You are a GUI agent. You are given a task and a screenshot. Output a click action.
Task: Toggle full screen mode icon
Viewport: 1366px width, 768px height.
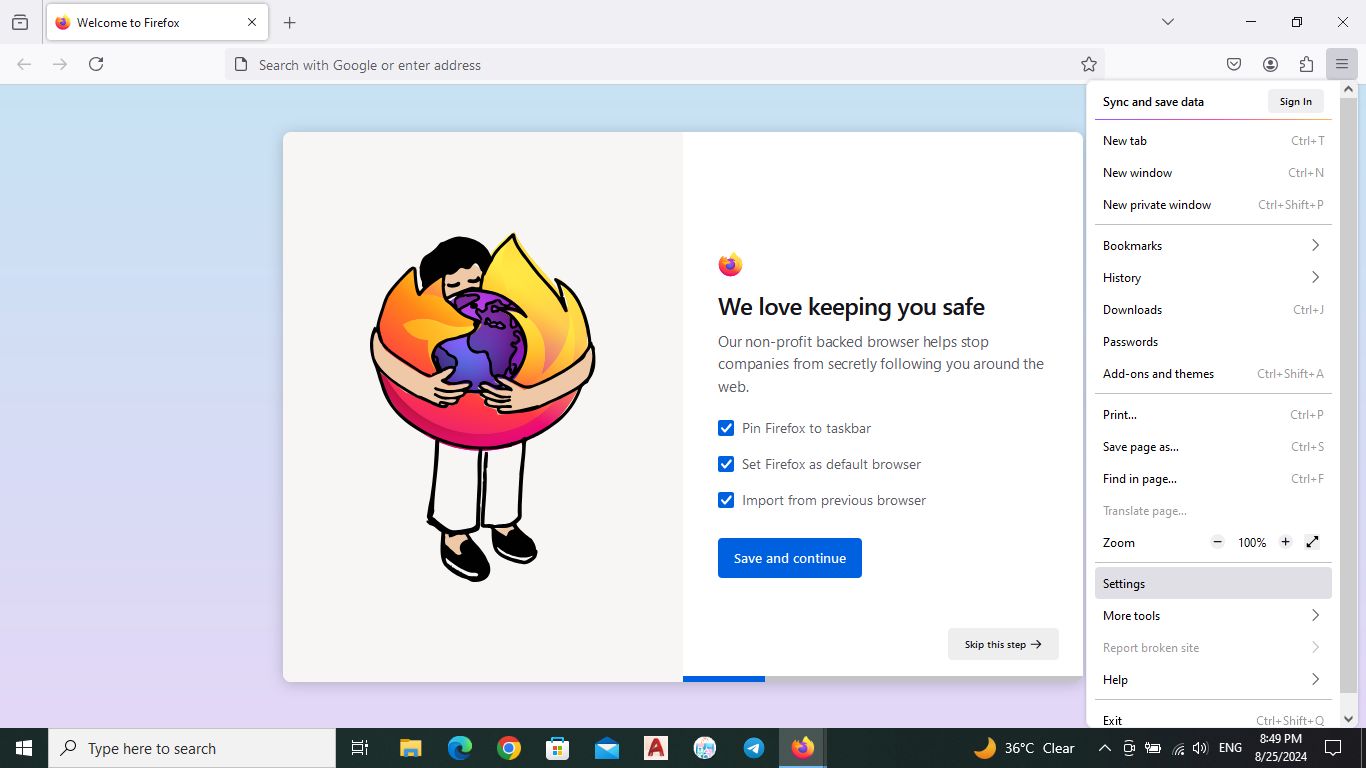point(1313,542)
